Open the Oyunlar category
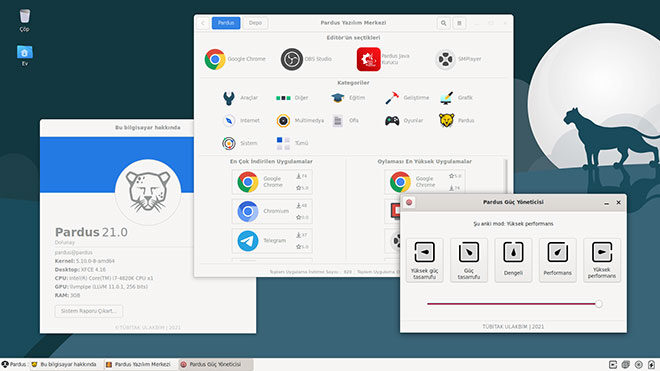660x371 pixels. (404, 120)
